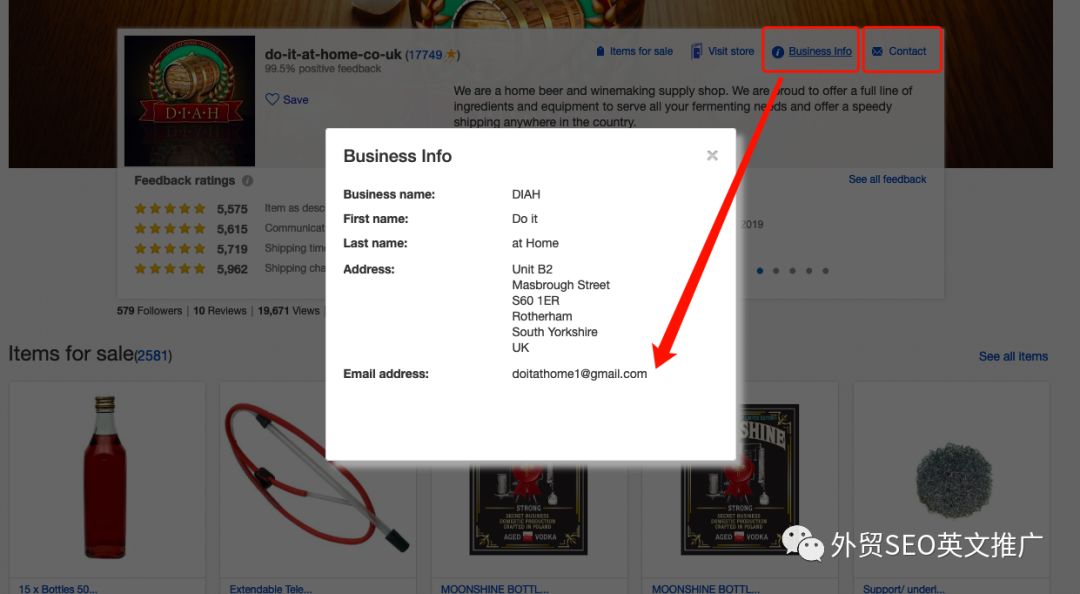
Task: Open the Extendable Tele... listing title
Action: click(271, 588)
